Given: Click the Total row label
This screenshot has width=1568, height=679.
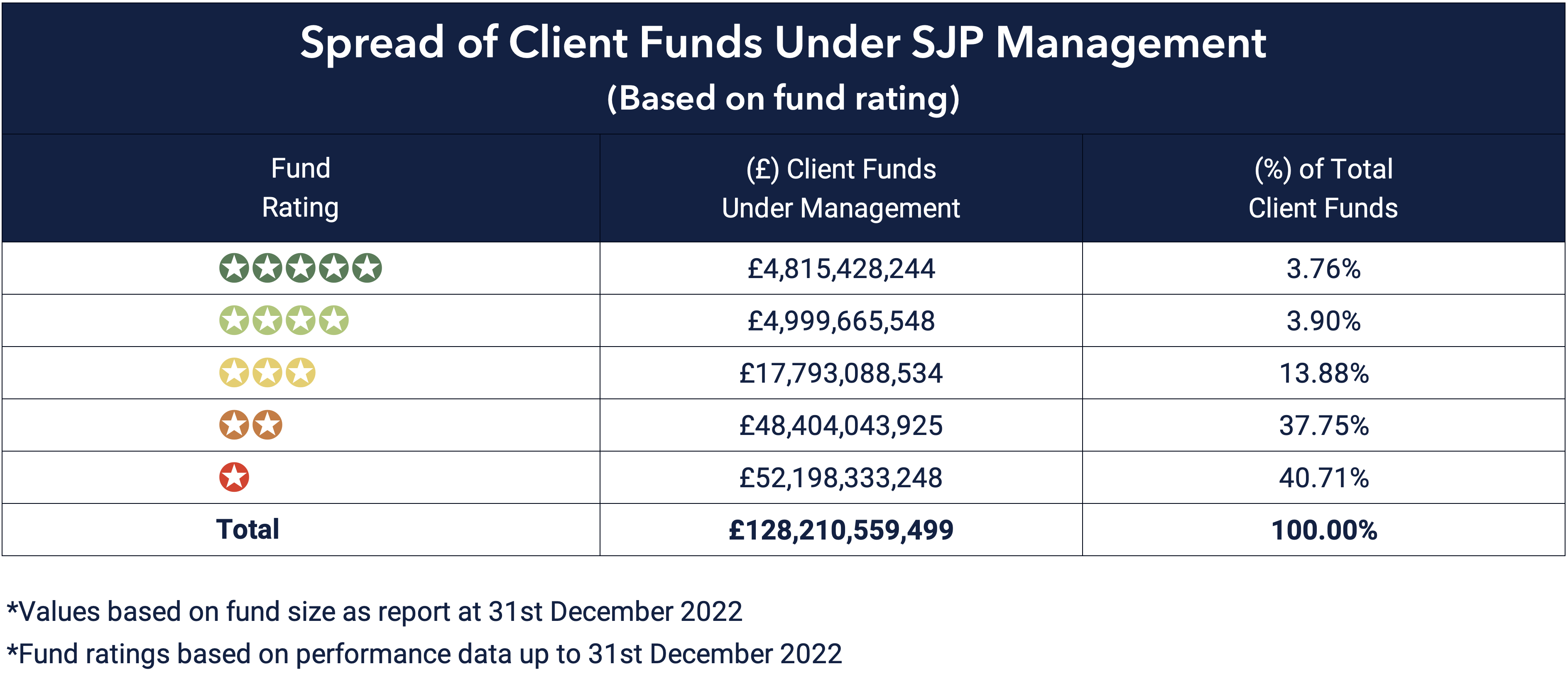Looking at the screenshot, I should [247, 529].
